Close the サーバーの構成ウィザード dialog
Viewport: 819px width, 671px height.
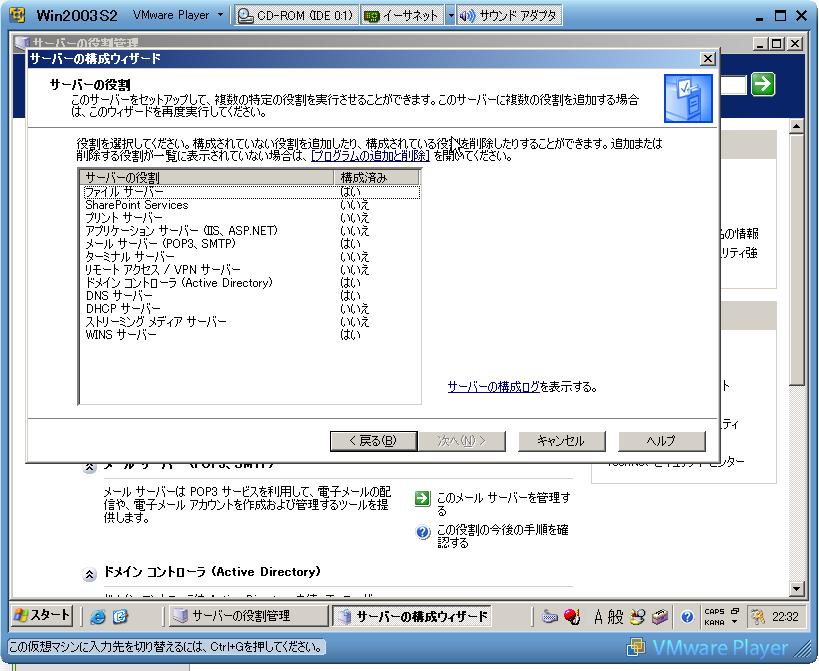[707, 58]
